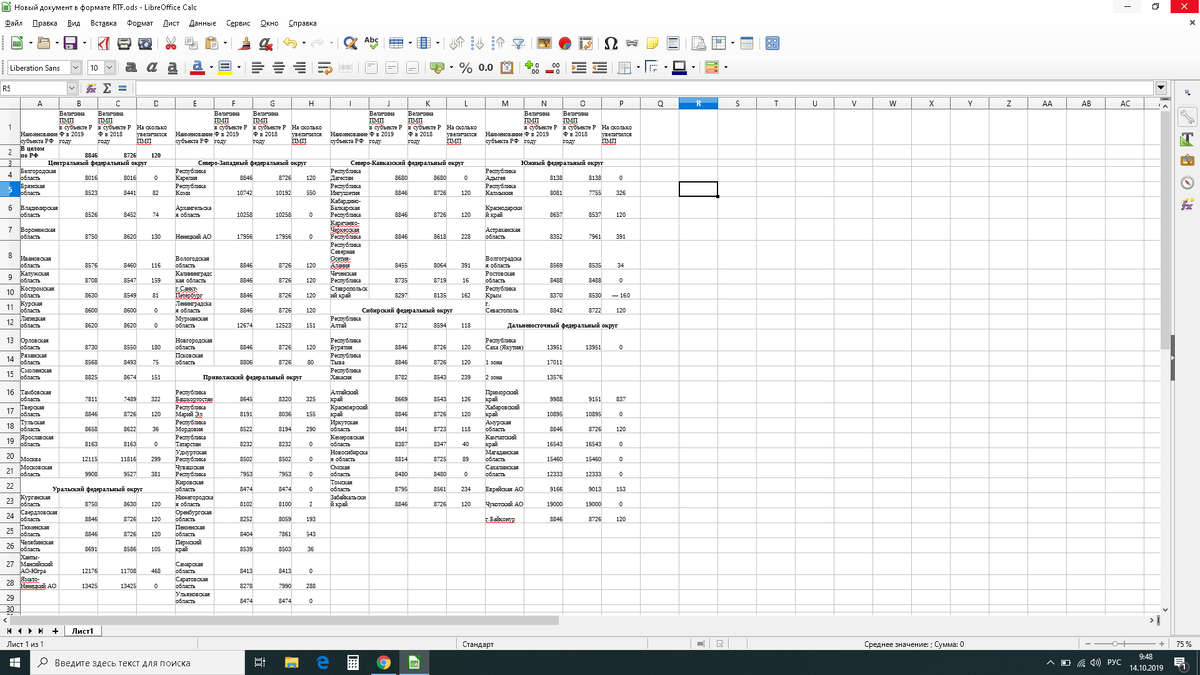
Task: Open the sidebar Navigator compass icon
Action: (1188, 181)
